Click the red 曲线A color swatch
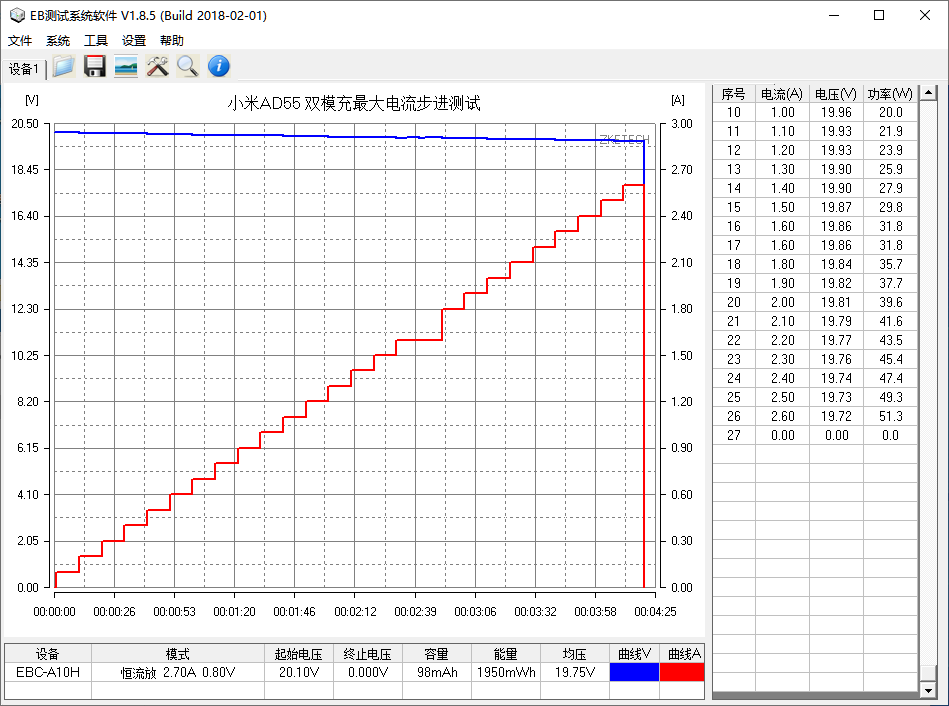The width and height of the screenshot is (949, 706). (x=682, y=672)
